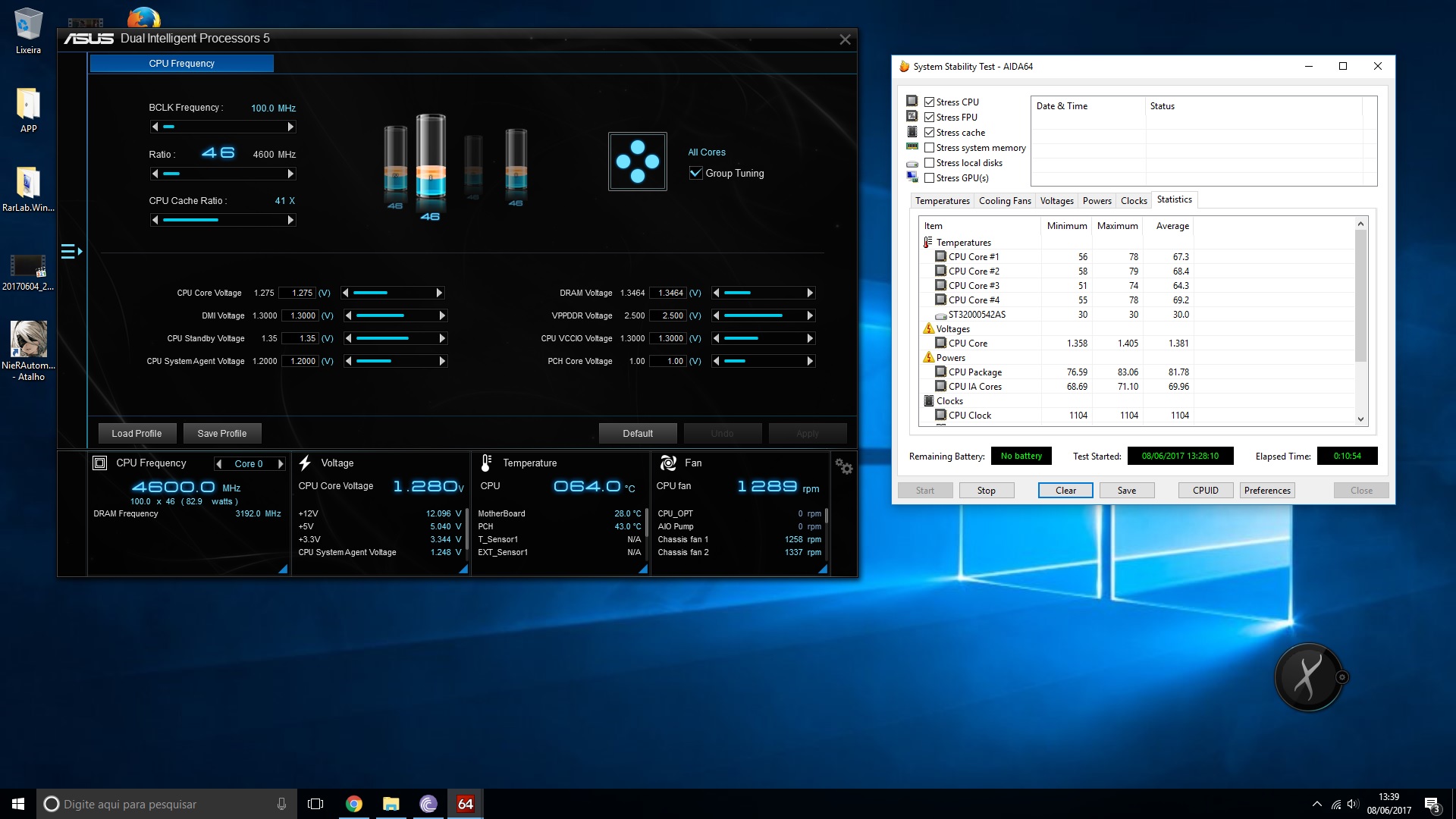The width and height of the screenshot is (1456, 819).
Task: Enable Stress system memory checkbox
Action: (x=929, y=147)
